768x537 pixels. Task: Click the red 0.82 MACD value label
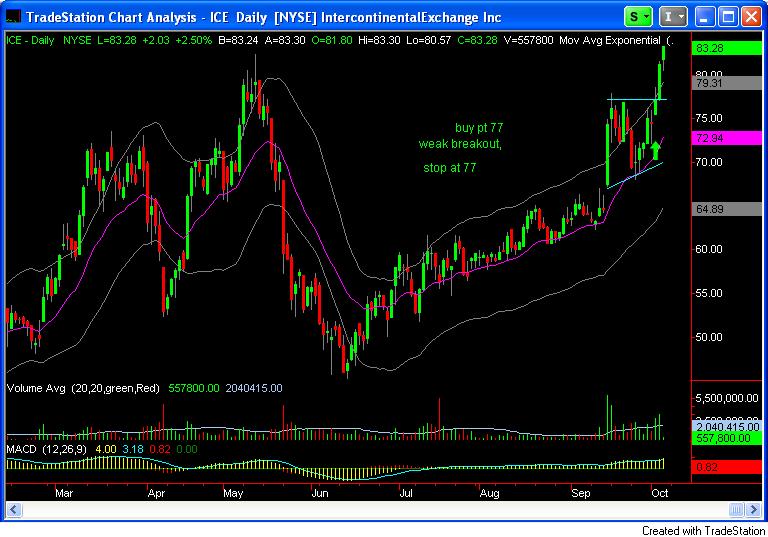tap(726, 467)
